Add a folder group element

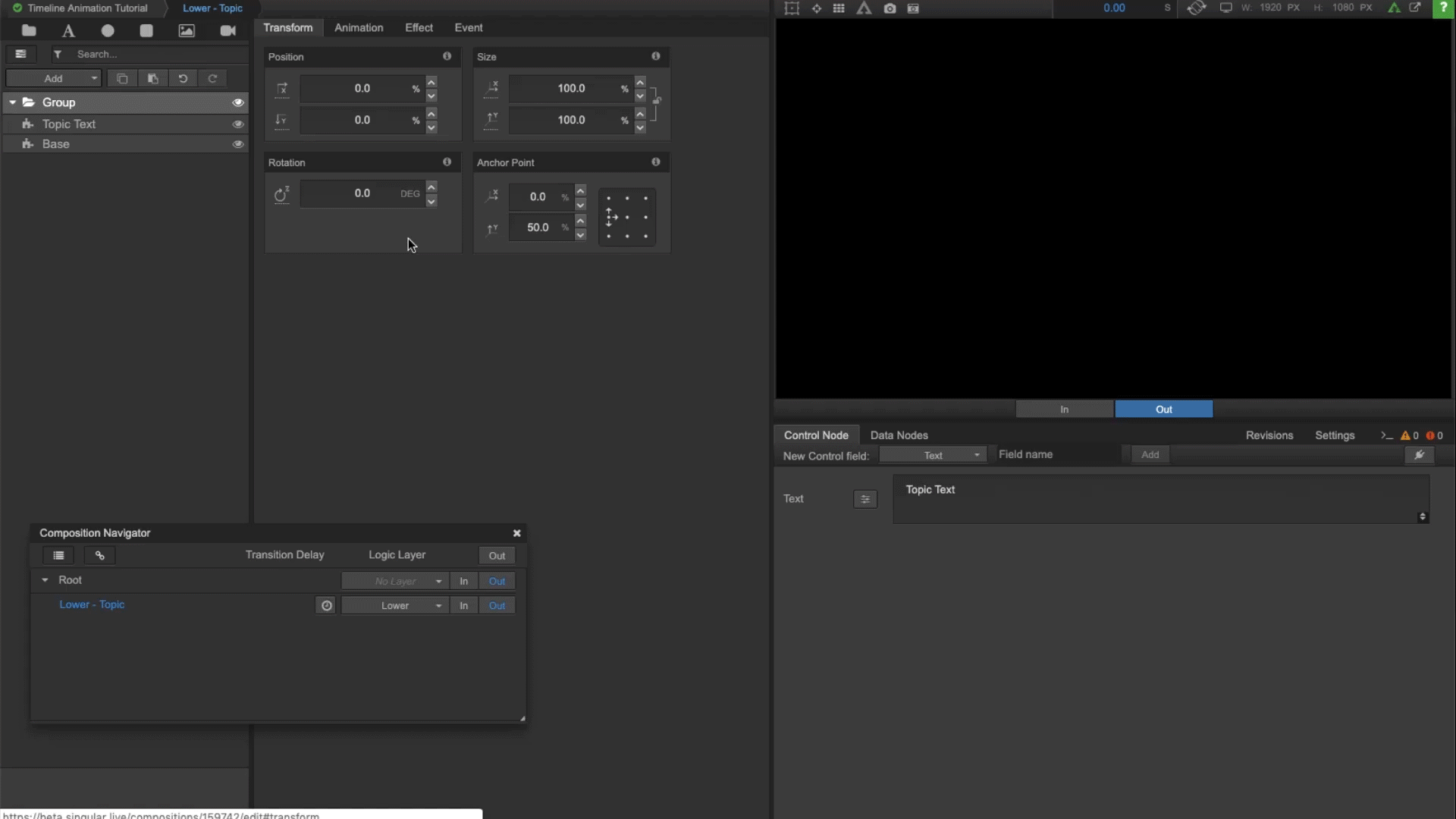pos(29,30)
